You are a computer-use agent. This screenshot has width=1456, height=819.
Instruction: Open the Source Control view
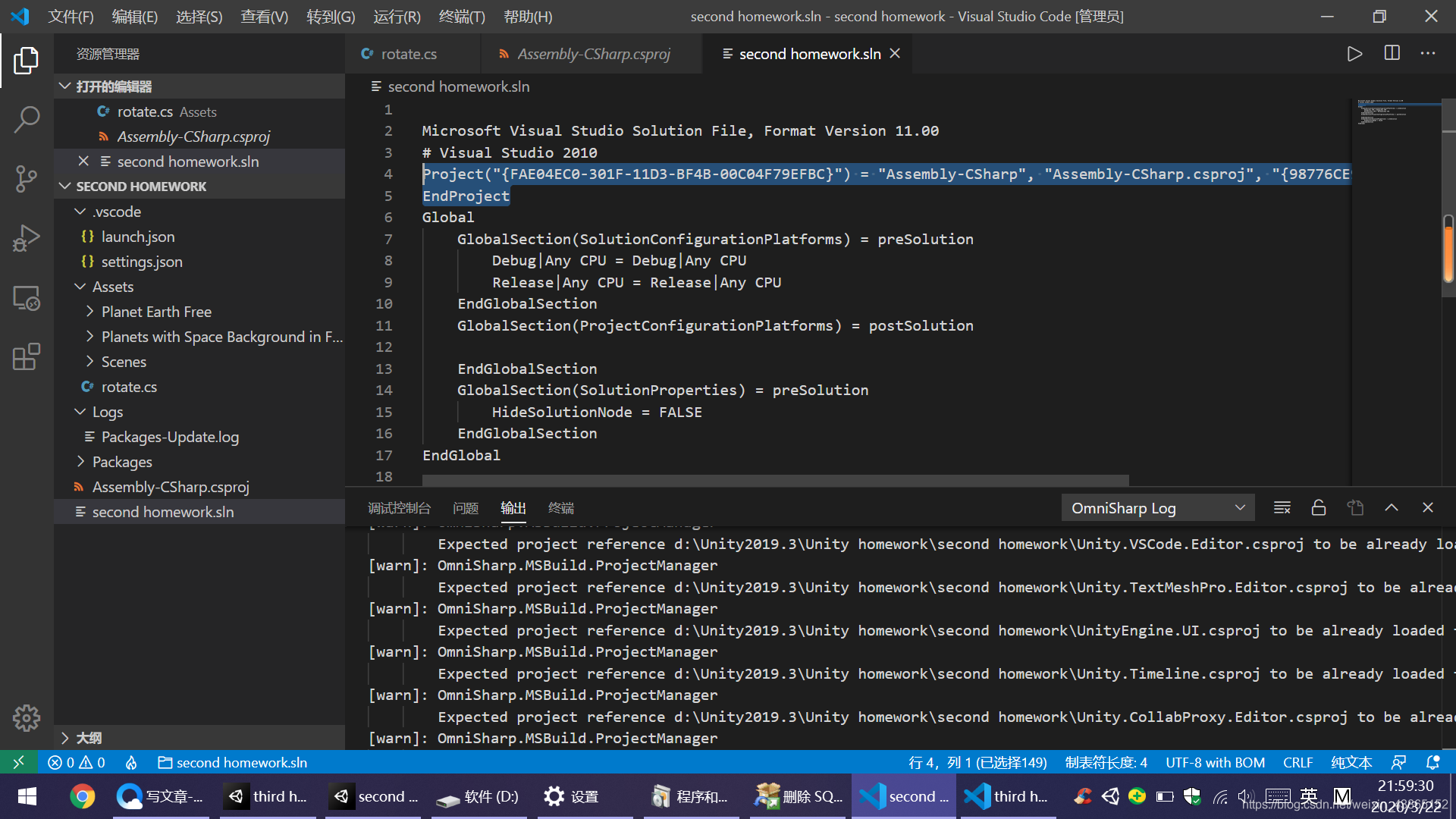27,178
